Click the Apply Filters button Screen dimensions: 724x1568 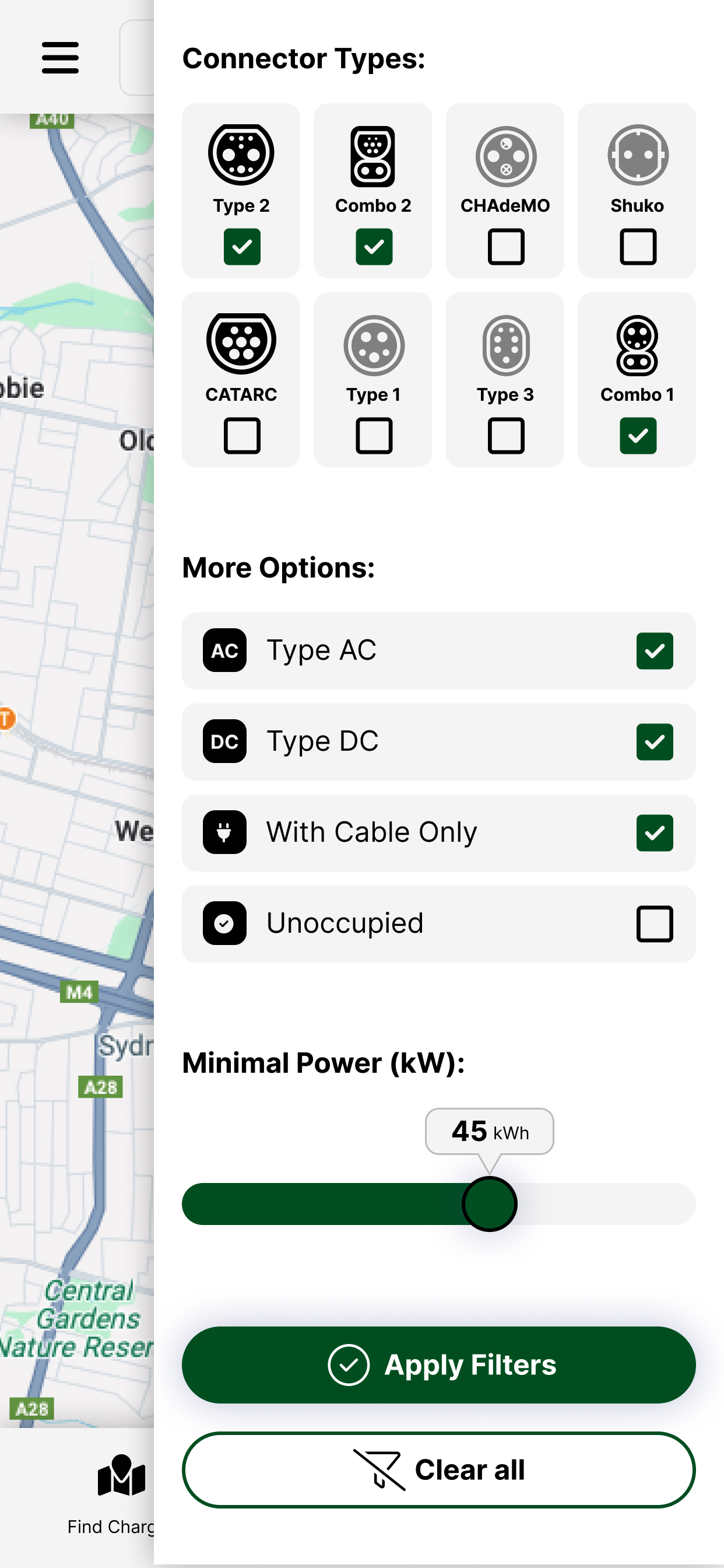[x=439, y=1364]
